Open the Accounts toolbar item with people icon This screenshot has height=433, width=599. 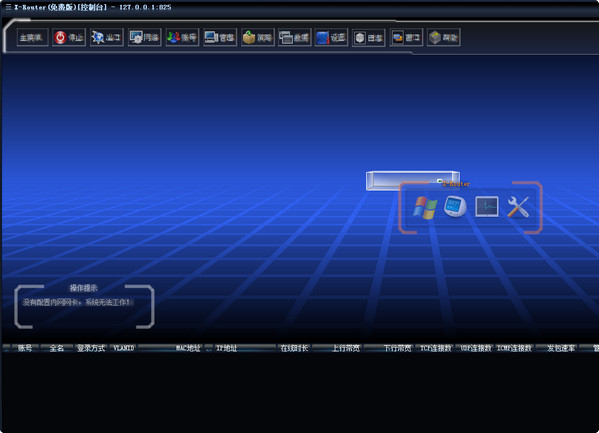pyautogui.click(x=182, y=37)
